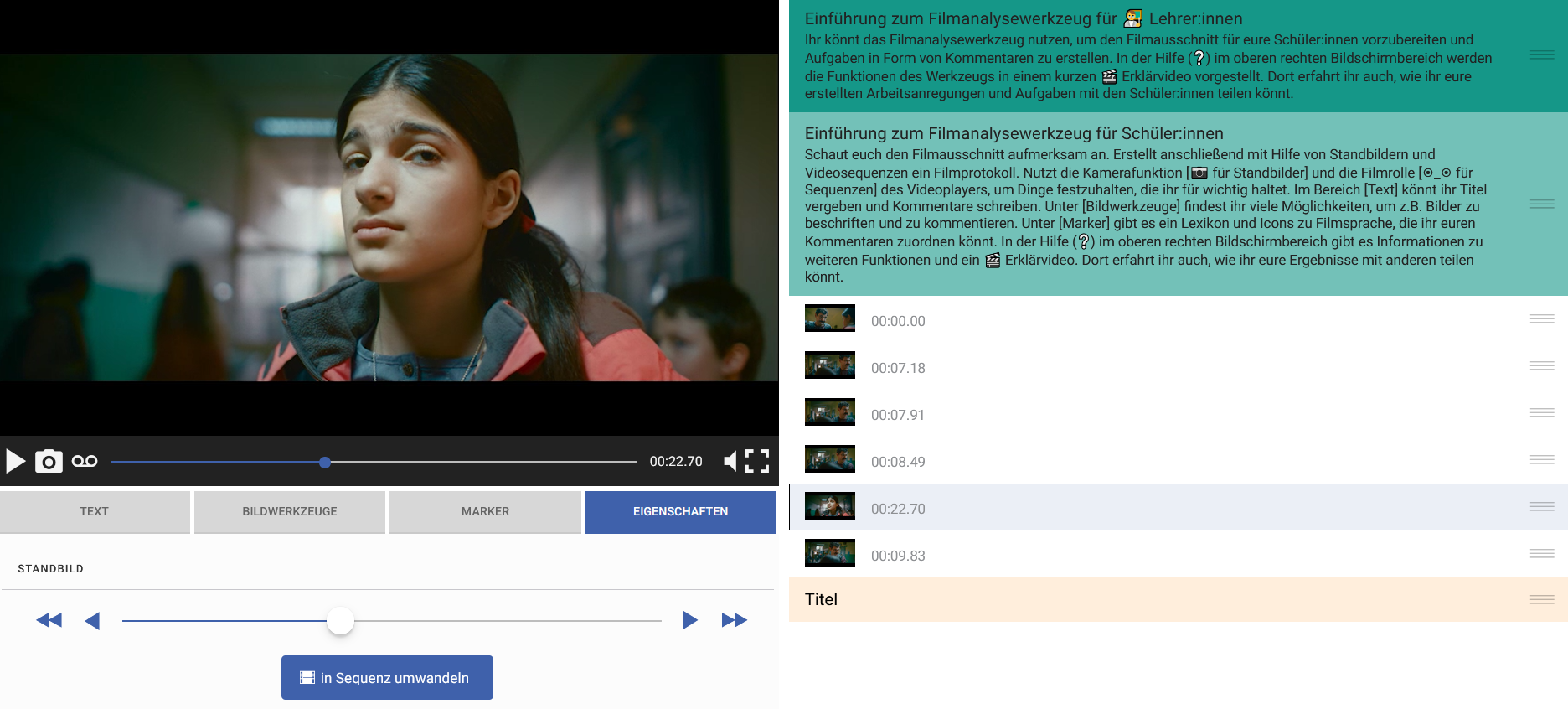
Task: Click the film roll sequence icon
Action: (85, 461)
